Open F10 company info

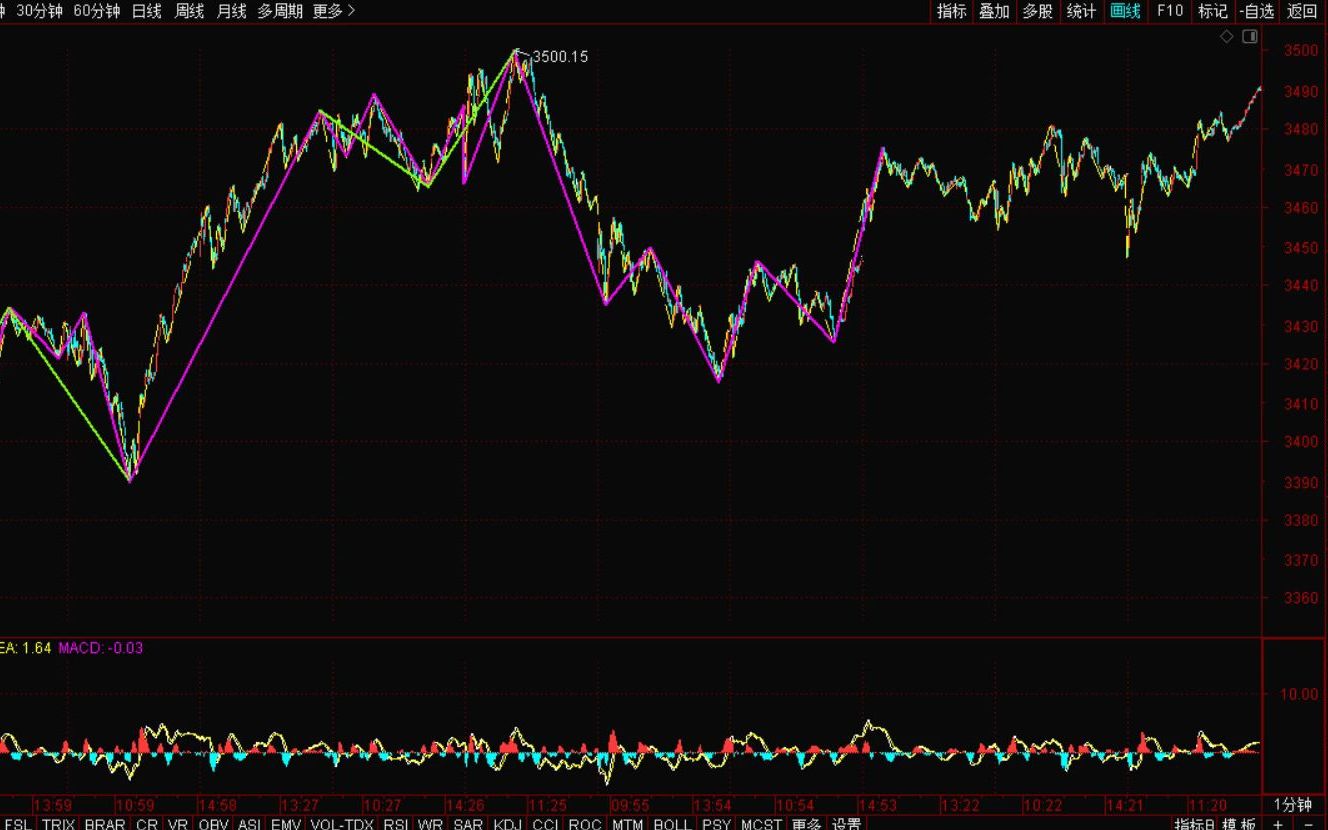click(1170, 11)
